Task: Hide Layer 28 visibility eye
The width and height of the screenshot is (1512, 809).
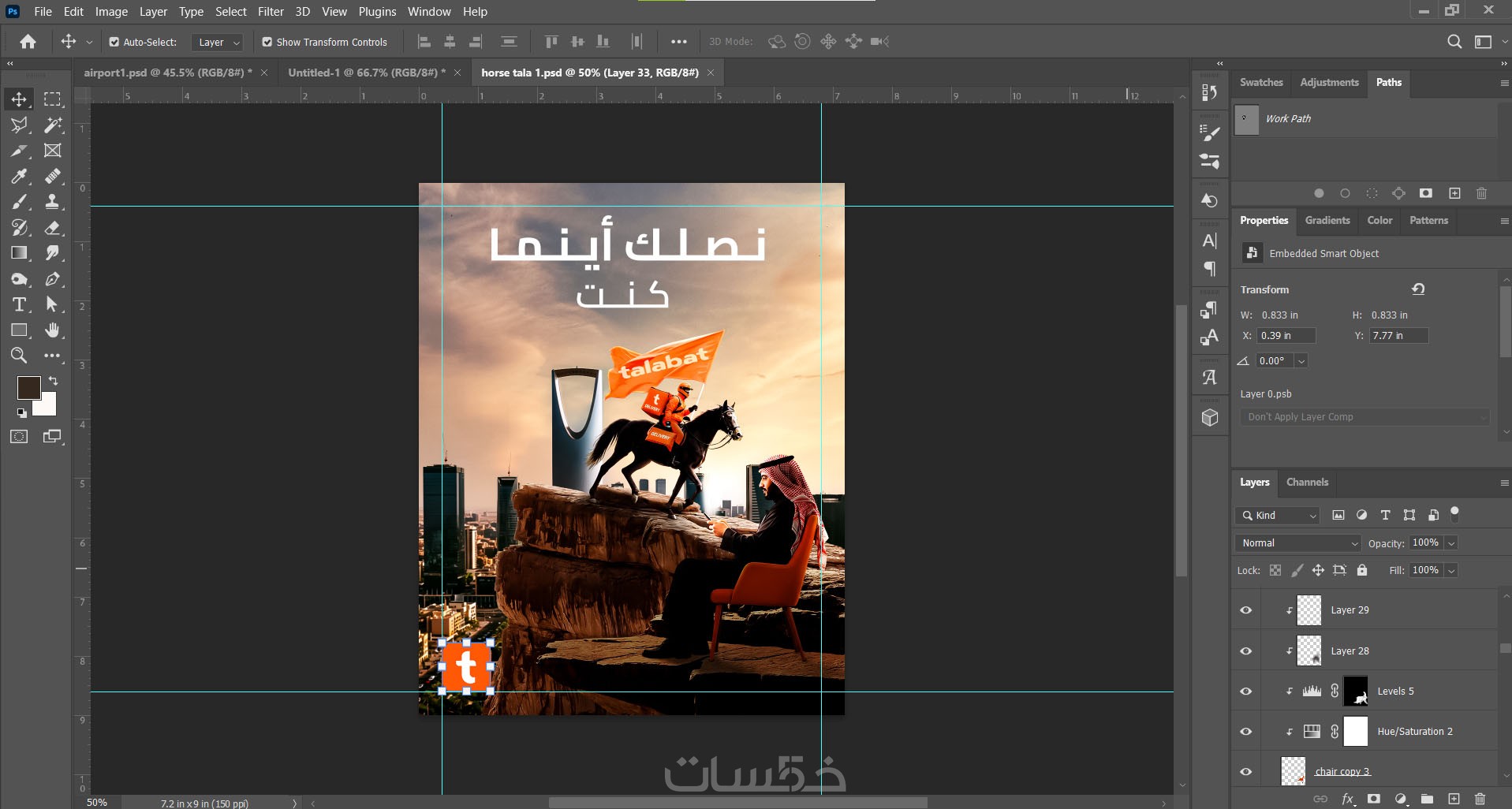Action: 1246,651
